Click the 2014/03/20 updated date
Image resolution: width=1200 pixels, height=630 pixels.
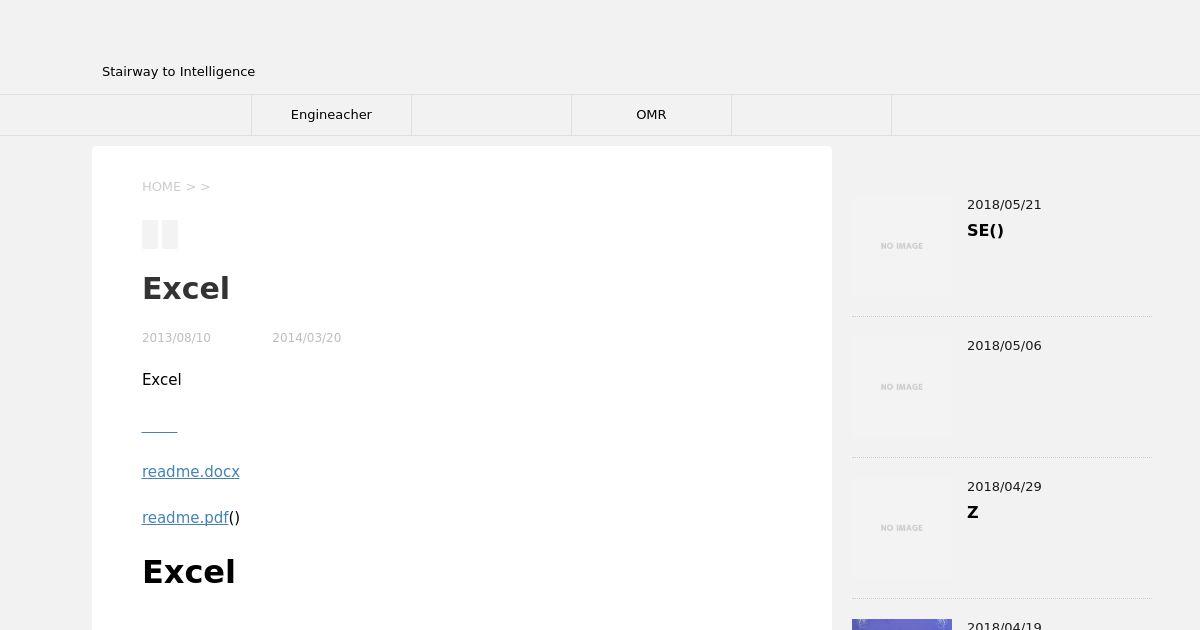[x=306, y=338]
